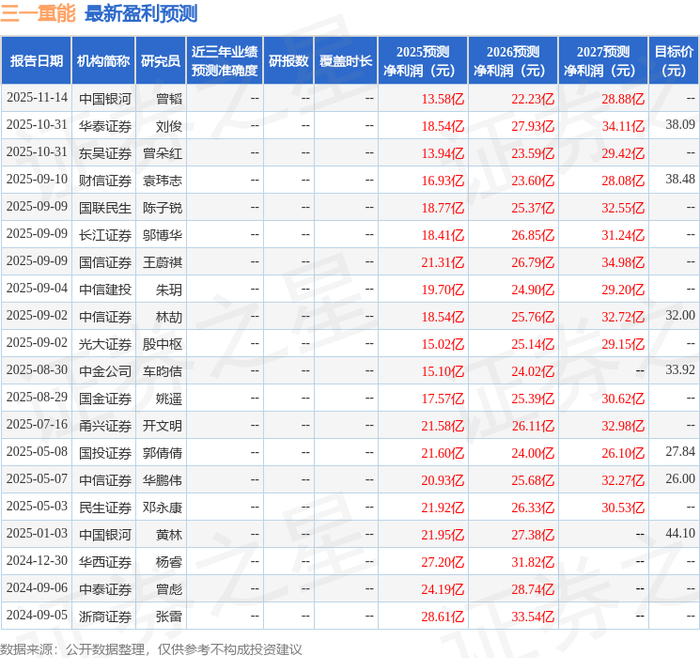Select date 2025-08-29
The width and height of the screenshot is (700, 658).
point(37,397)
